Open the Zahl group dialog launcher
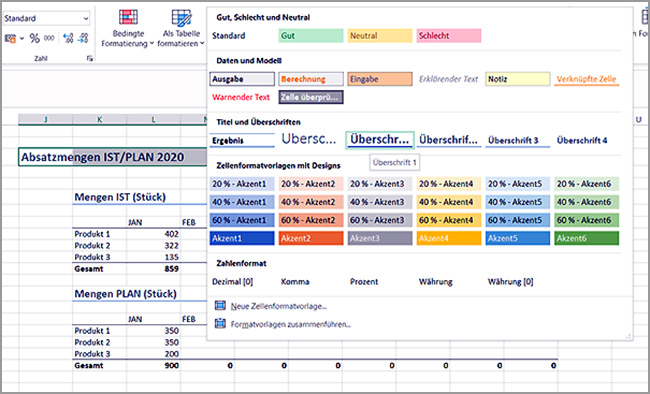650x394 pixels. tap(90, 58)
